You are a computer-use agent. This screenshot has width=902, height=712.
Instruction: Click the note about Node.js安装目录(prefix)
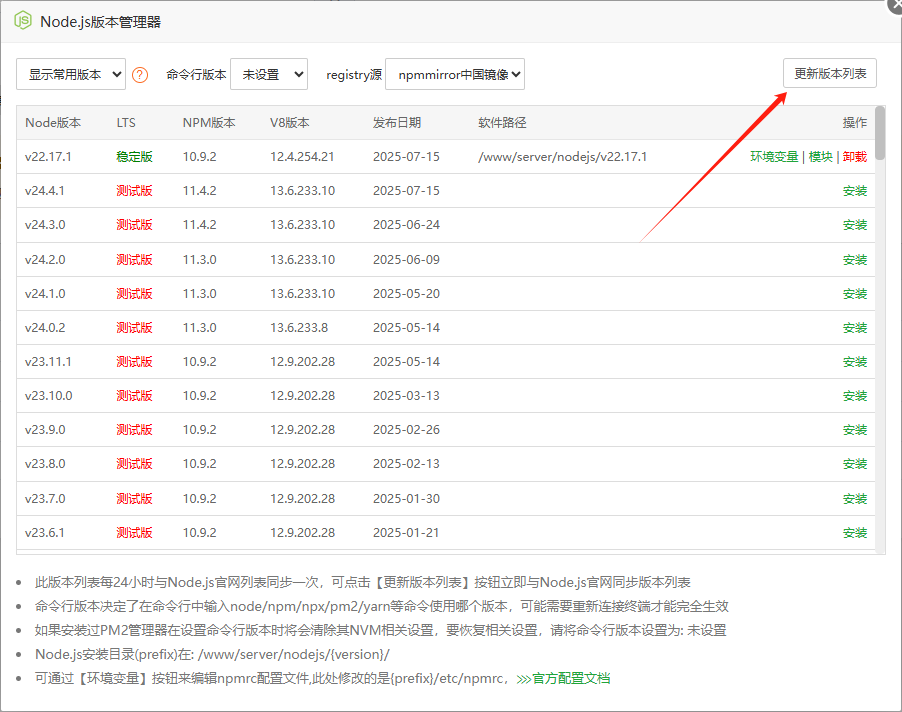click(x=212, y=654)
